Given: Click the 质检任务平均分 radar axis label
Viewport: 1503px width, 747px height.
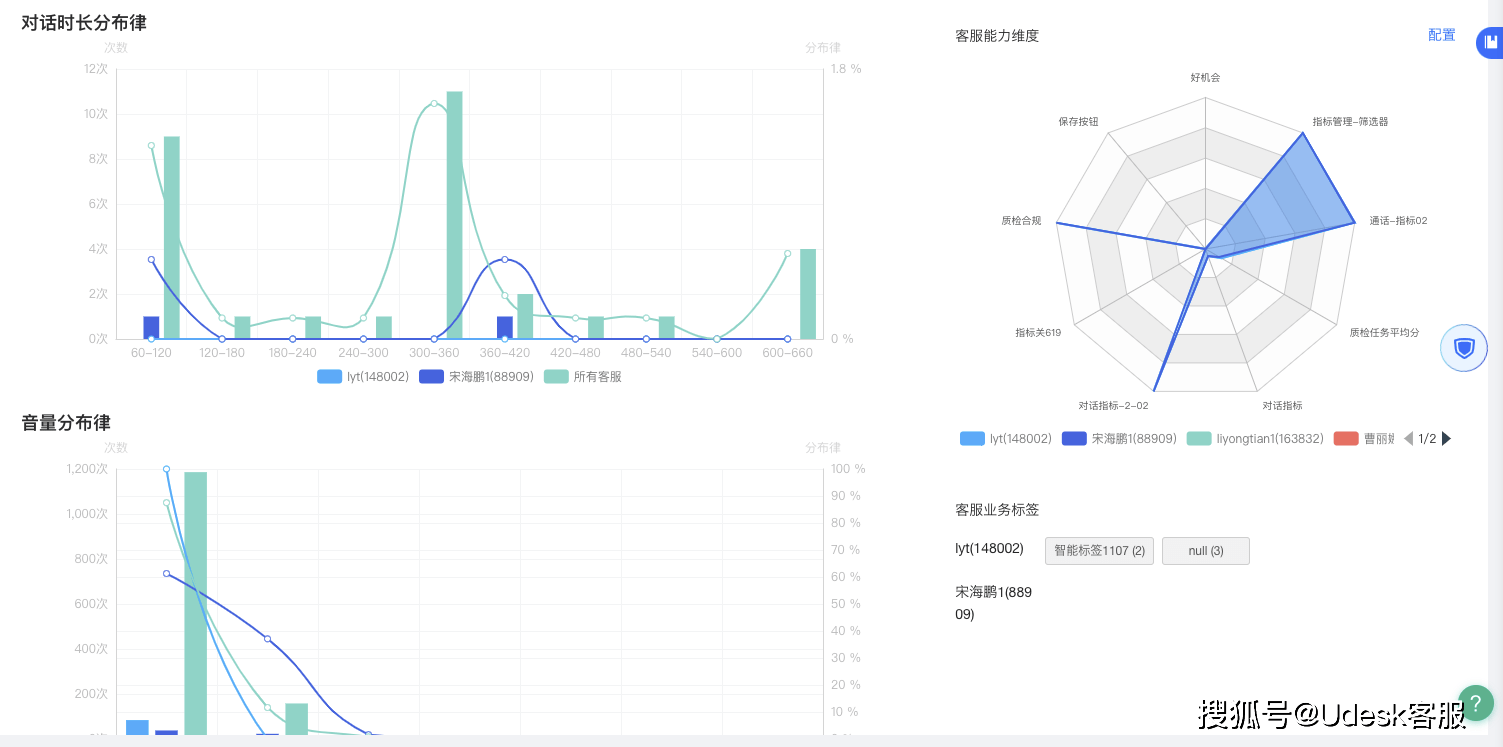Looking at the screenshot, I should 1384,332.
